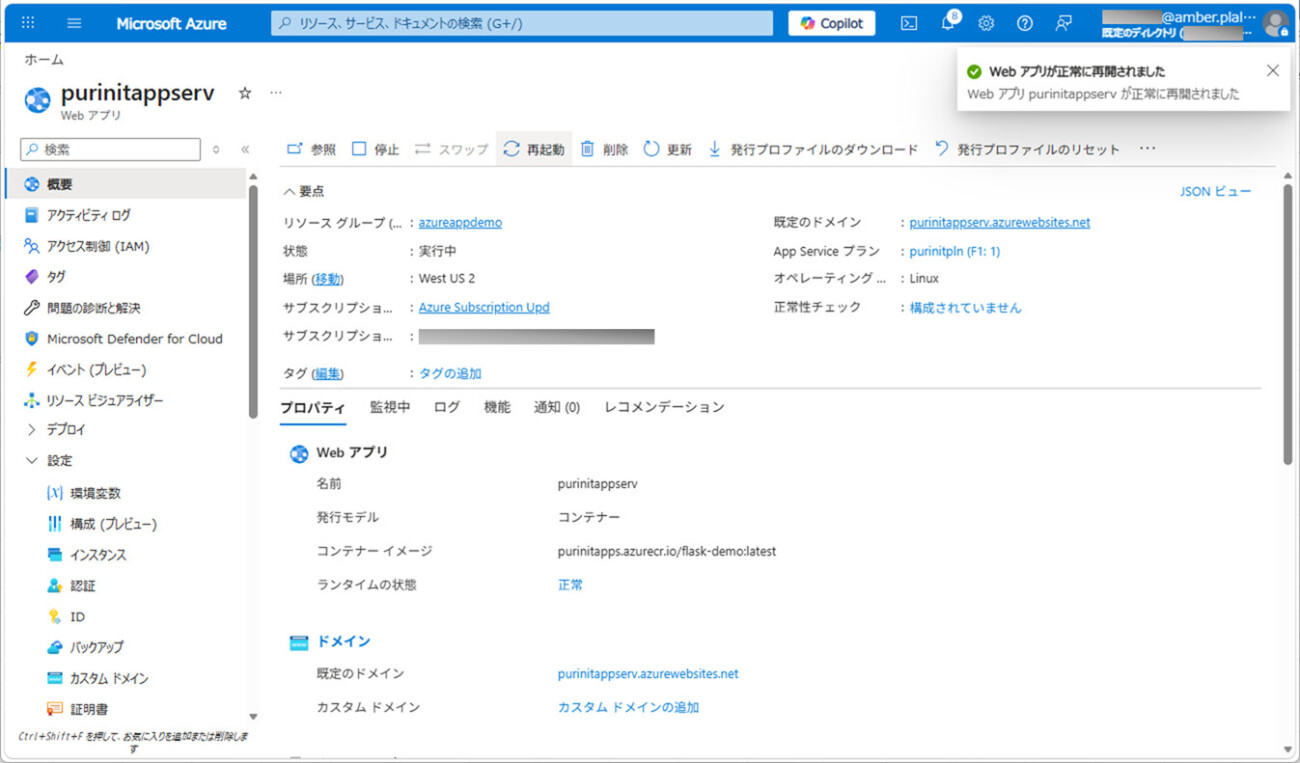Open the ログ tab
This screenshot has width=1300, height=763.
click(446, 407)
